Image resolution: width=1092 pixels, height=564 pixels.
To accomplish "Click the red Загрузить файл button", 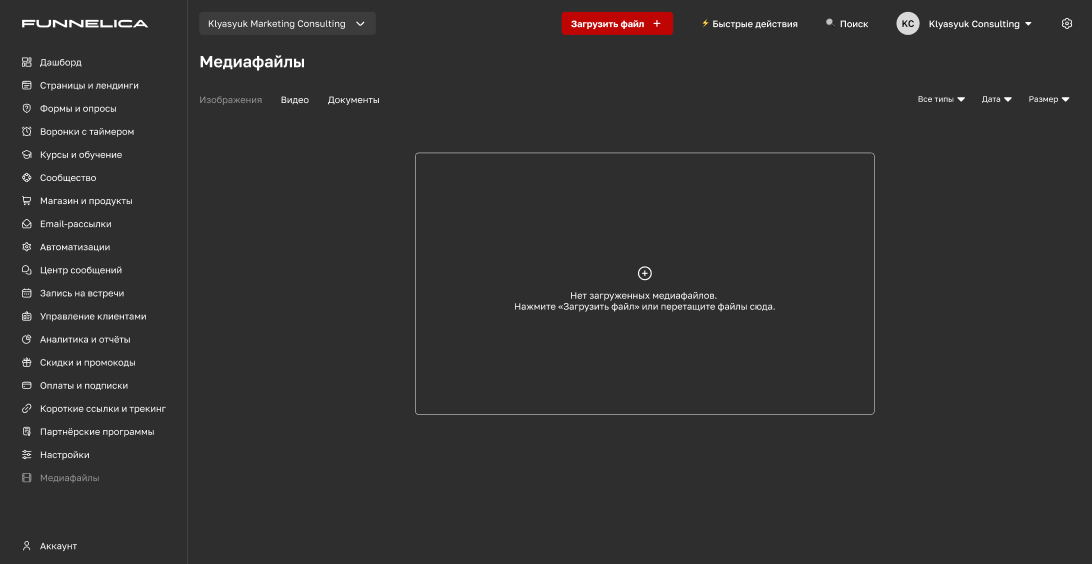I will [617, 24].
